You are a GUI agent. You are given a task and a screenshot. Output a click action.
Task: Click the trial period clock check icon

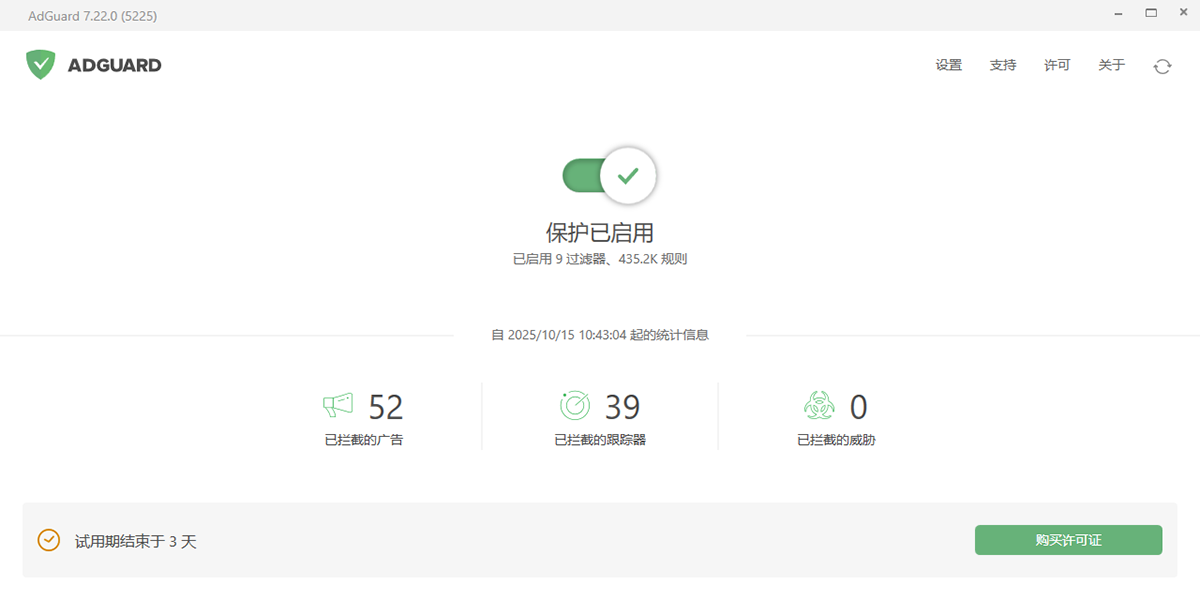coord(48,540)
